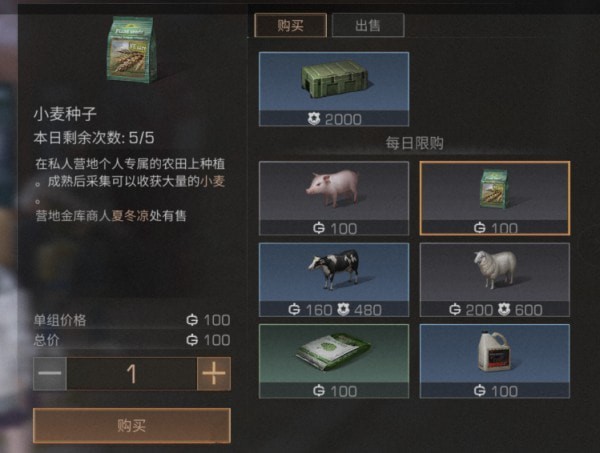The height and width of the screenshot is (453, 600).
Task: Click the sheep price label 200 / 600
Action: pos(495,310)
